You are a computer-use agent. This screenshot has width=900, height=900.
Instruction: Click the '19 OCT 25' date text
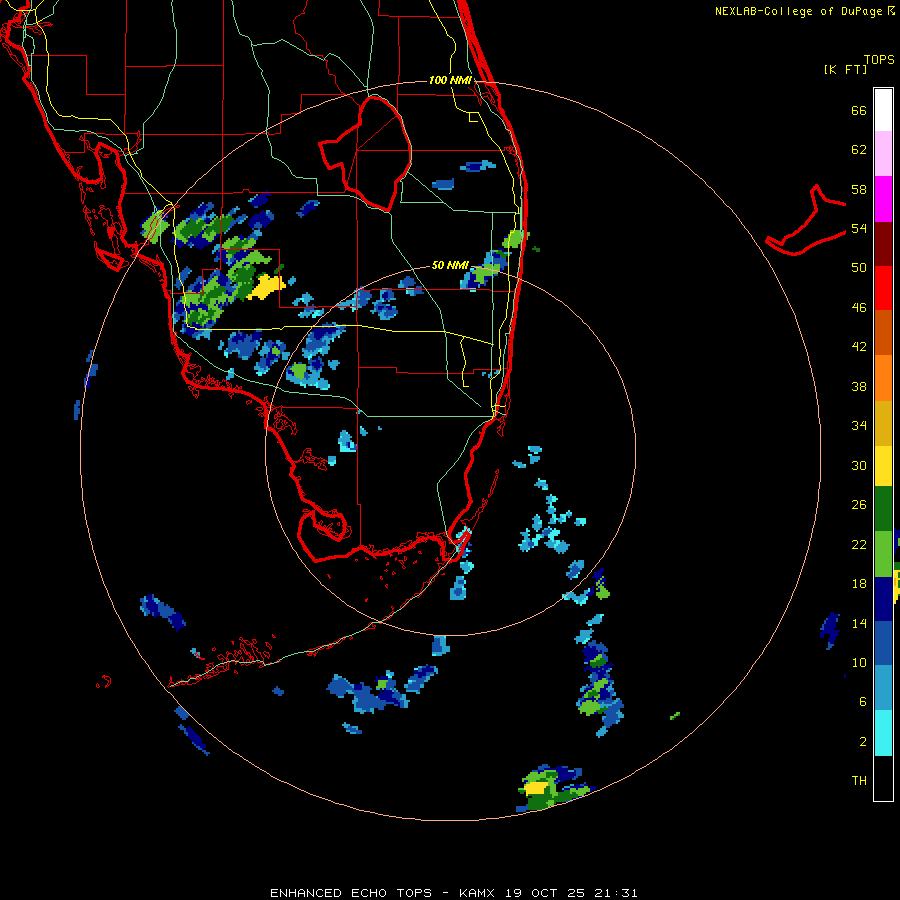coord(546,893)
